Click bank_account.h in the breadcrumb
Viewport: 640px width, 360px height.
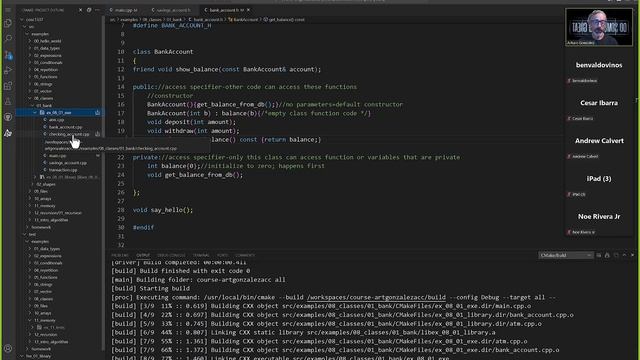(x=208, y=19)
